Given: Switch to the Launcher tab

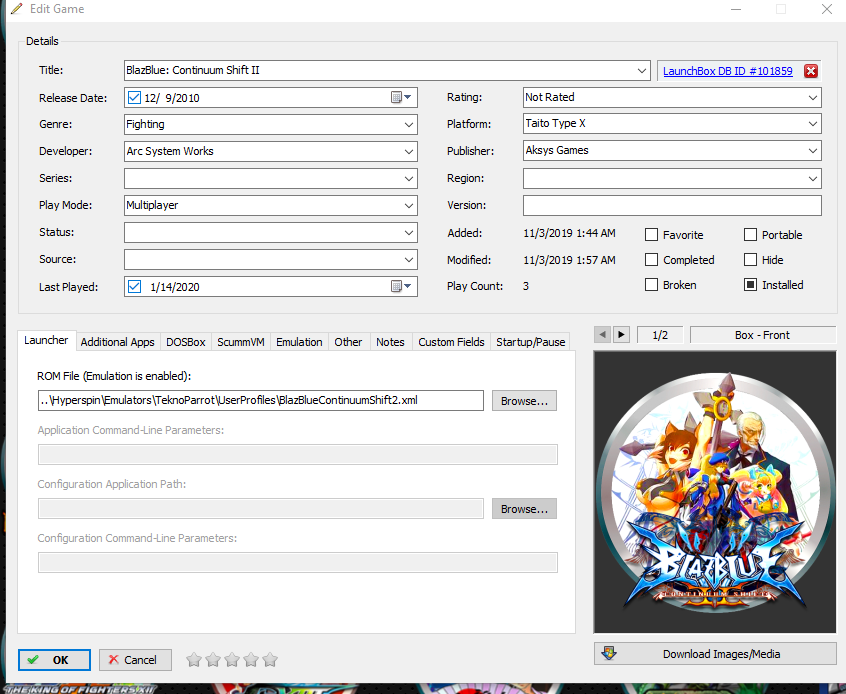Looking at the screenshot, I should 46,341.
